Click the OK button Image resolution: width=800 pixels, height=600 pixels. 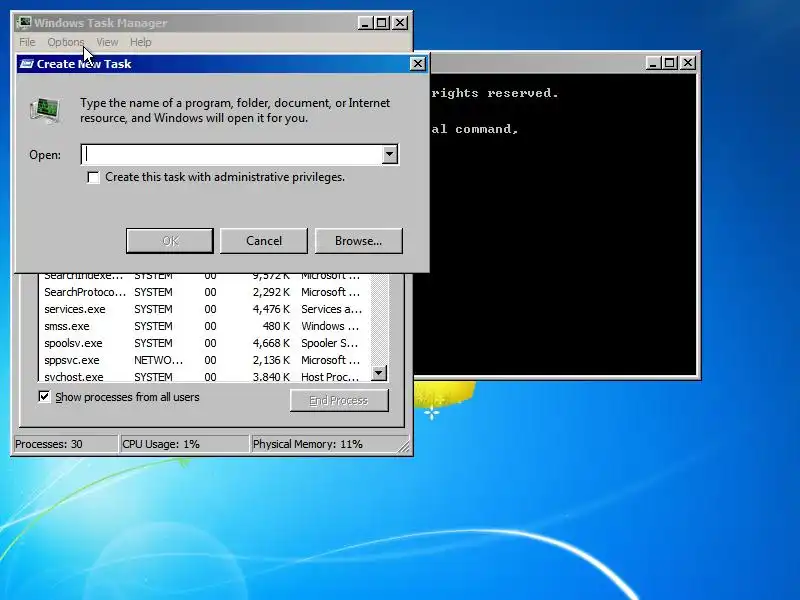pyautogui.click(x=170, y=240)
